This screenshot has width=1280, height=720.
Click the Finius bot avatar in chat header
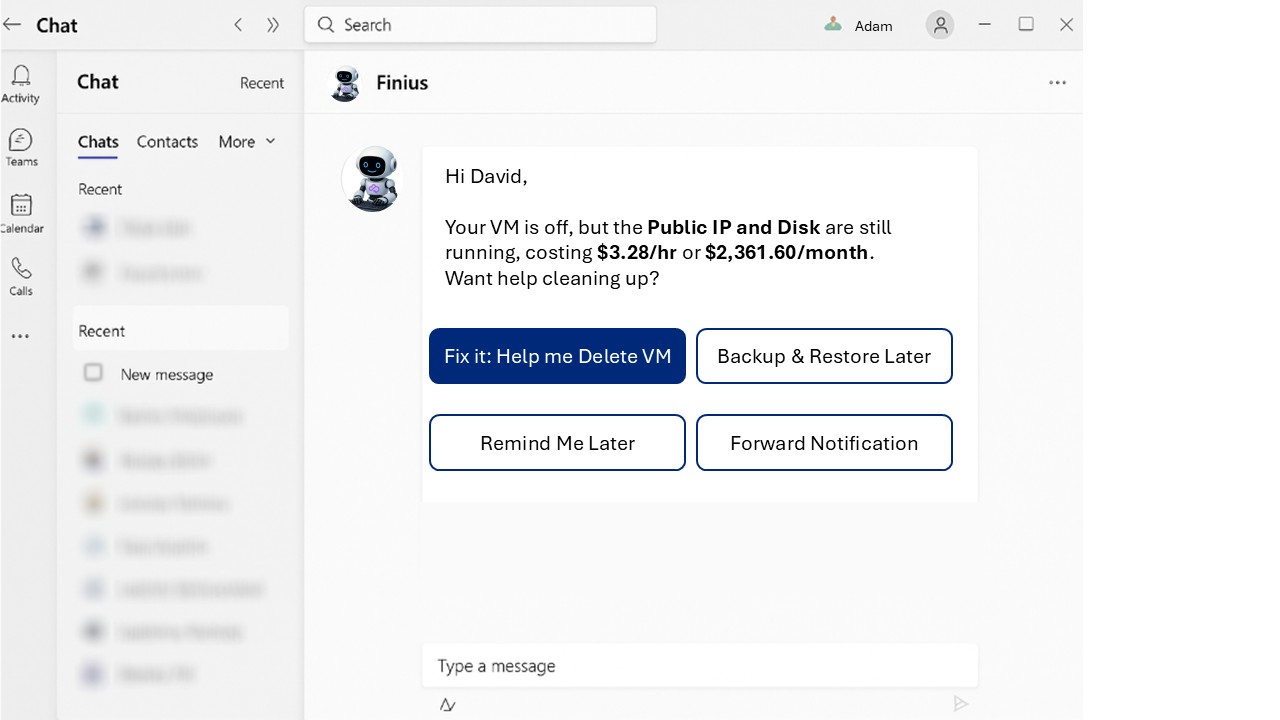click(345, 83)
